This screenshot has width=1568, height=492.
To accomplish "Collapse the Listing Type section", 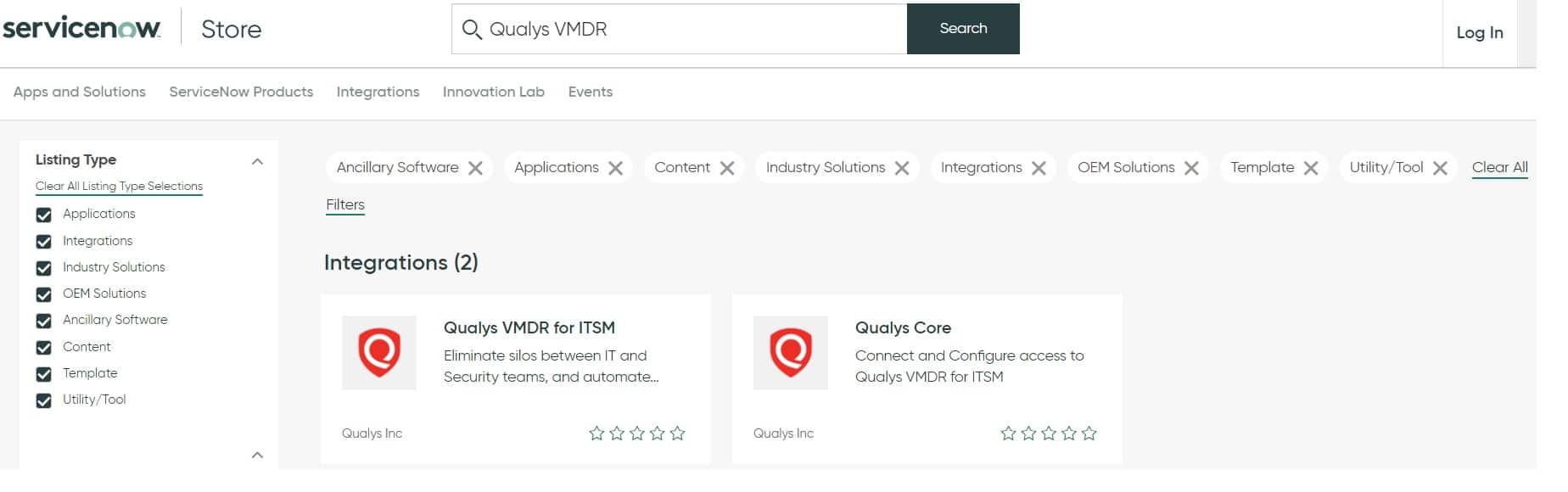I will 258,161.
